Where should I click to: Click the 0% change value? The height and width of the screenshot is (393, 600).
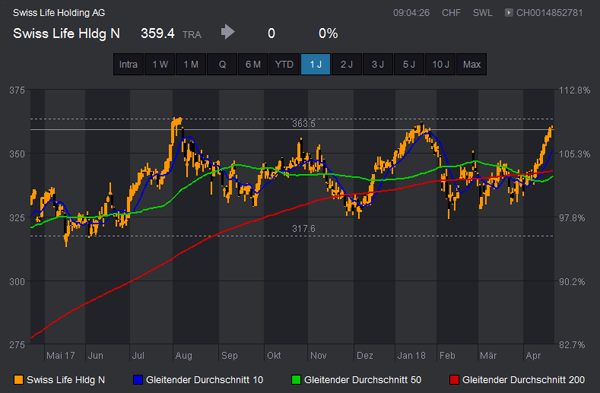(x=328, y=33)
